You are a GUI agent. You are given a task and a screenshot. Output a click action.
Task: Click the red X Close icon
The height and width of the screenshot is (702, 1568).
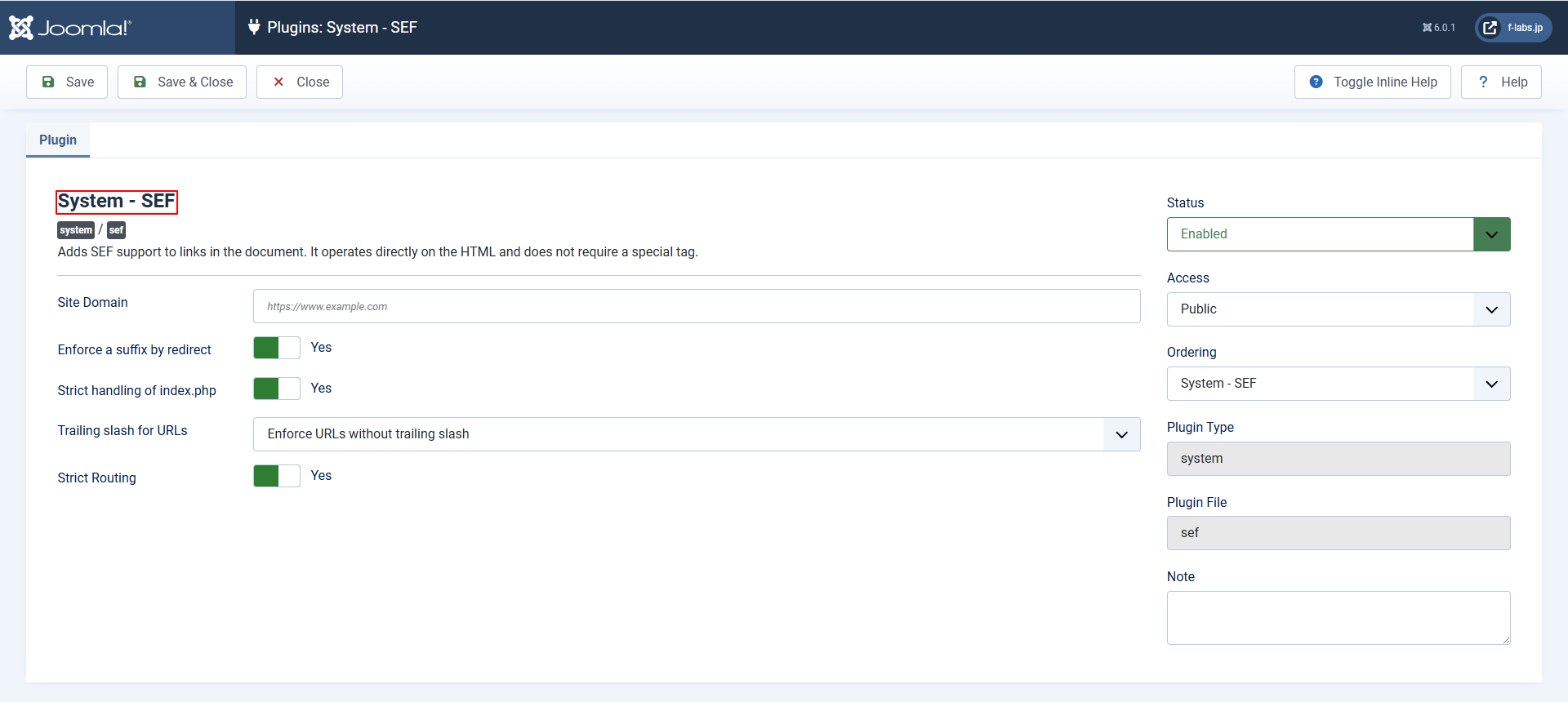click(x=278, y=82)
